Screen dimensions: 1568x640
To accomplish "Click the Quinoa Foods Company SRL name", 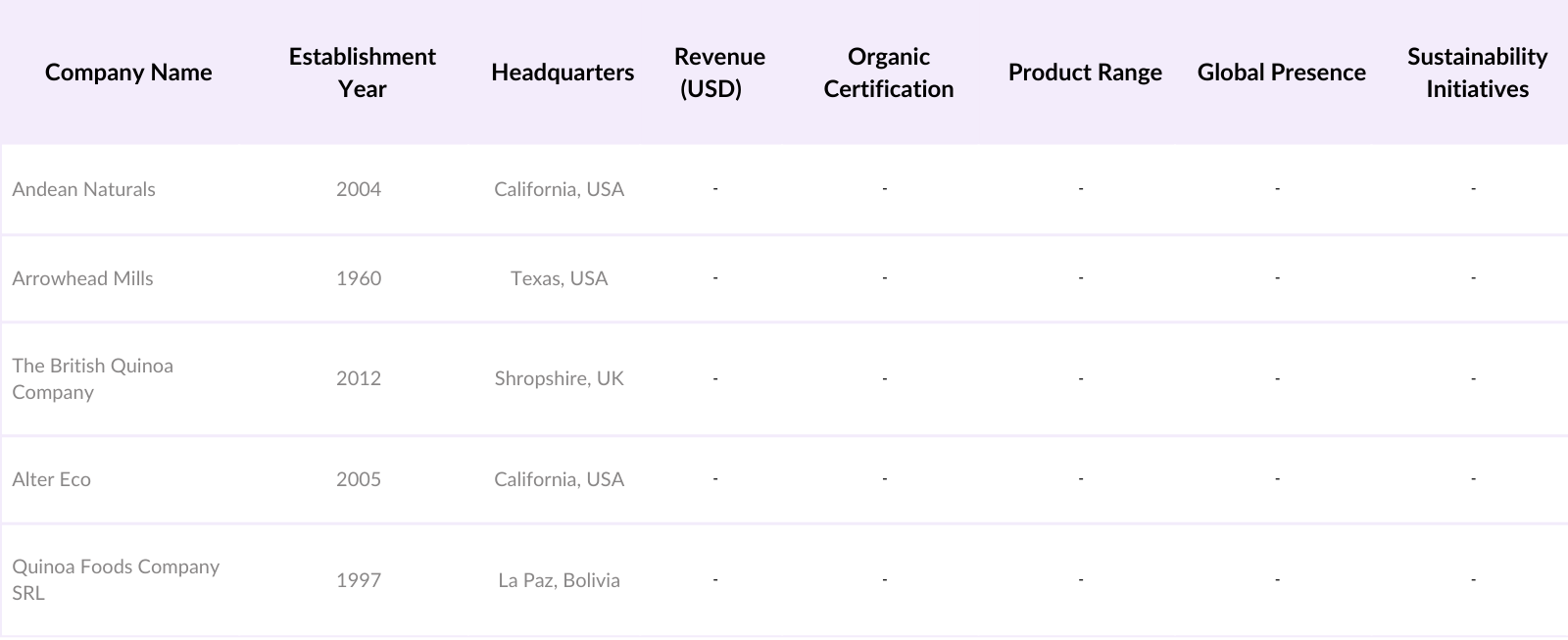I will pos(115,579).
